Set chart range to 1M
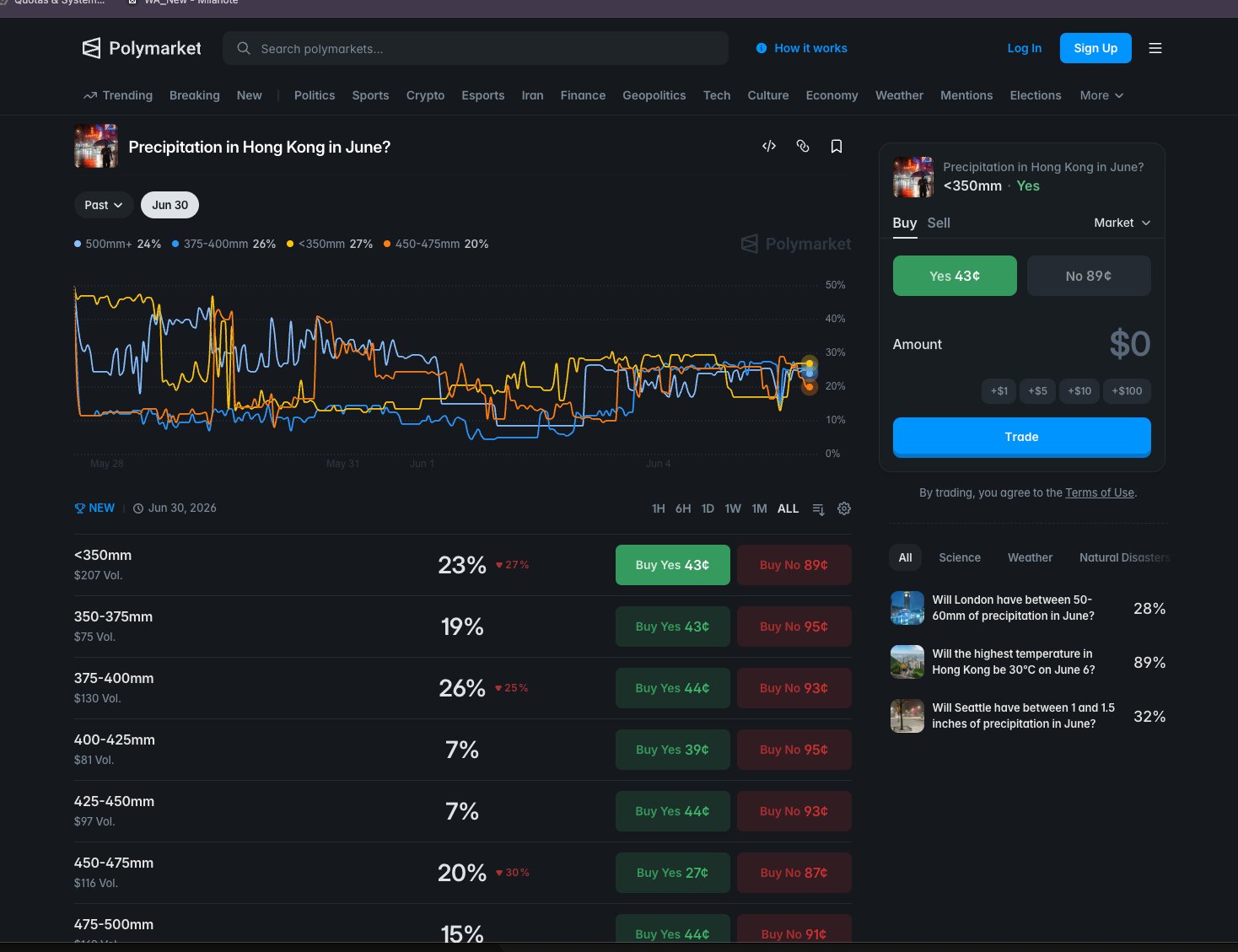Screen dimensions: 1238x952 759,508
